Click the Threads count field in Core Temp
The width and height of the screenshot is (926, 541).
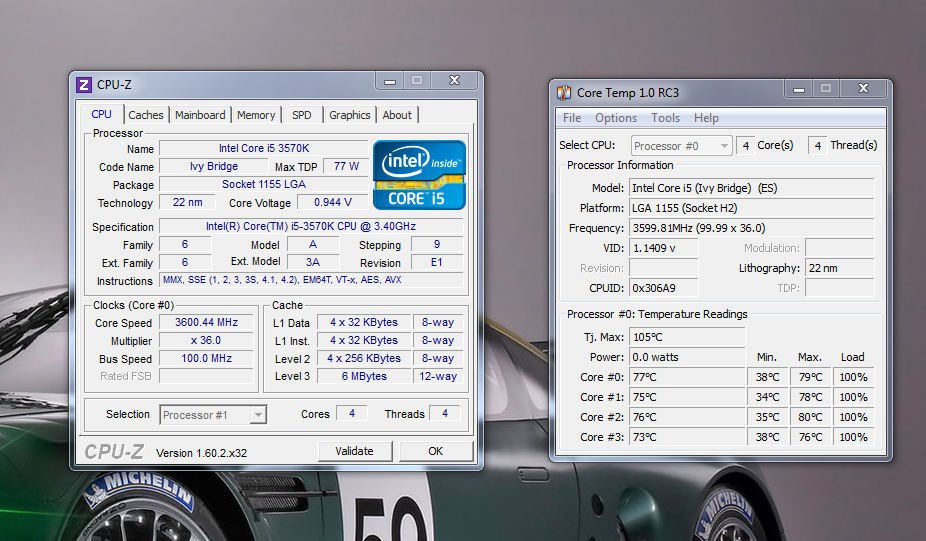tap(817, 146)
